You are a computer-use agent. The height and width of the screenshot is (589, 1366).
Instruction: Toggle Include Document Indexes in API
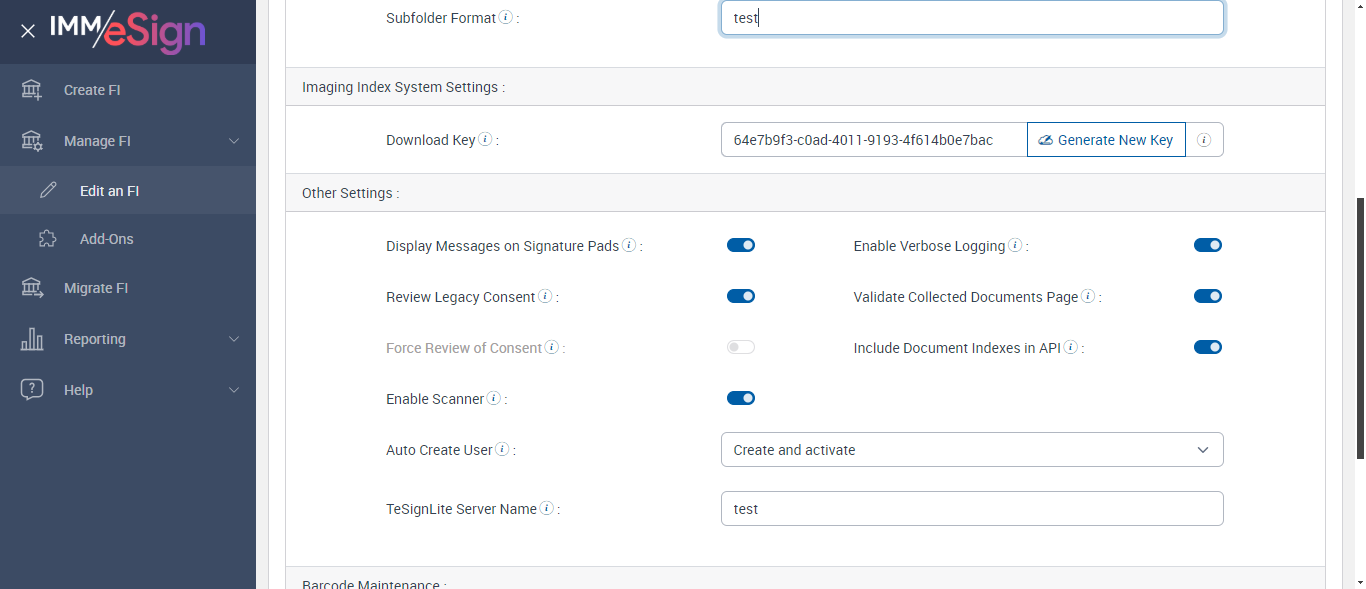(x=1208, y=347)
